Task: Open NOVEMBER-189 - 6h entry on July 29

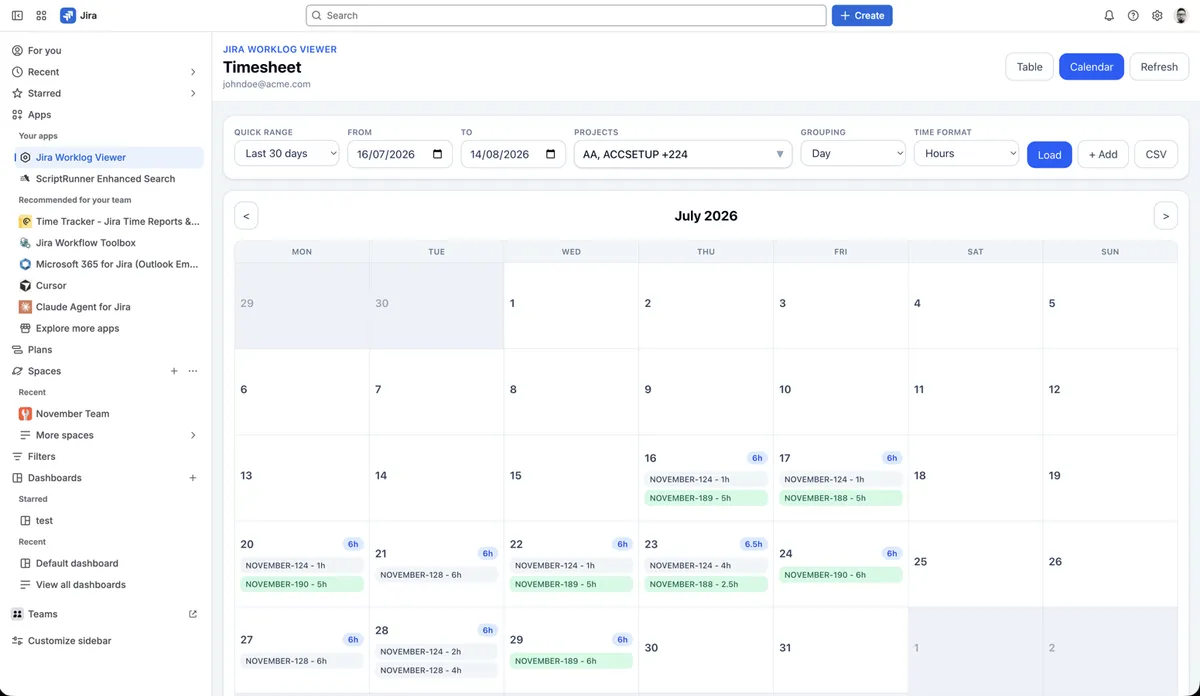Action: [570, 661]
